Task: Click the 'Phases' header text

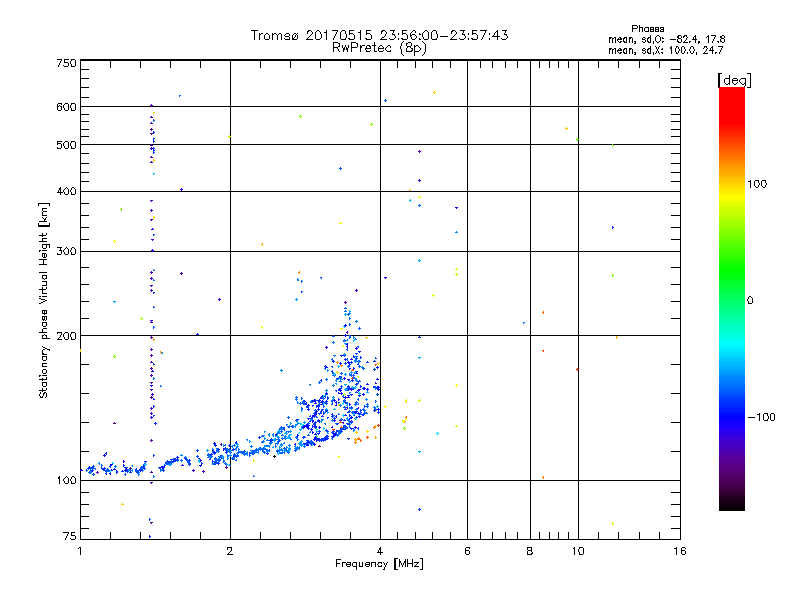Action: click(x=647, y=29)
